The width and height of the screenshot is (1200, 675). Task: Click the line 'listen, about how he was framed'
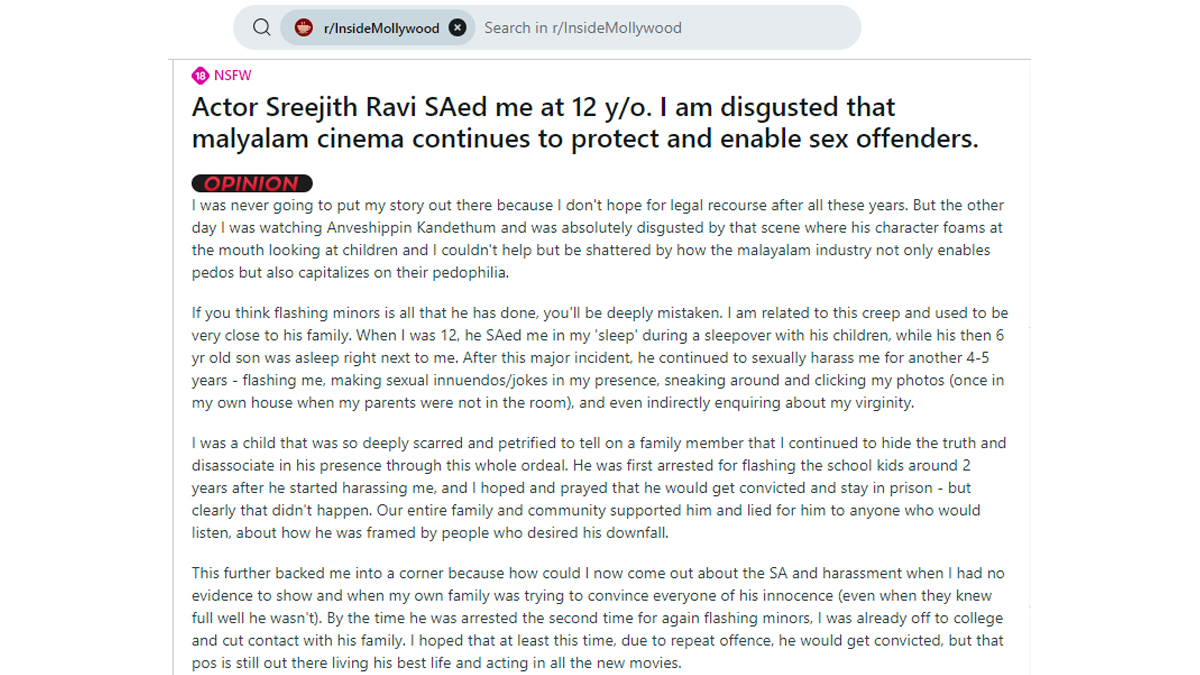(430, 533)
